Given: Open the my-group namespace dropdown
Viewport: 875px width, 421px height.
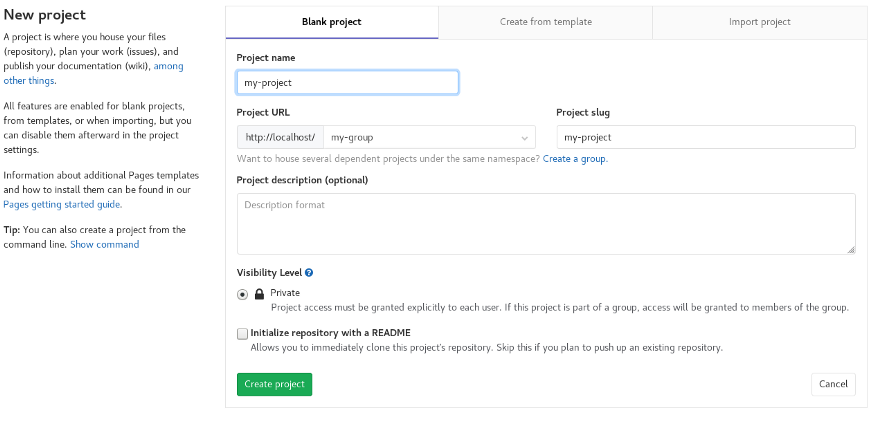Looking at the screenshot, I should tap(428, 137).
